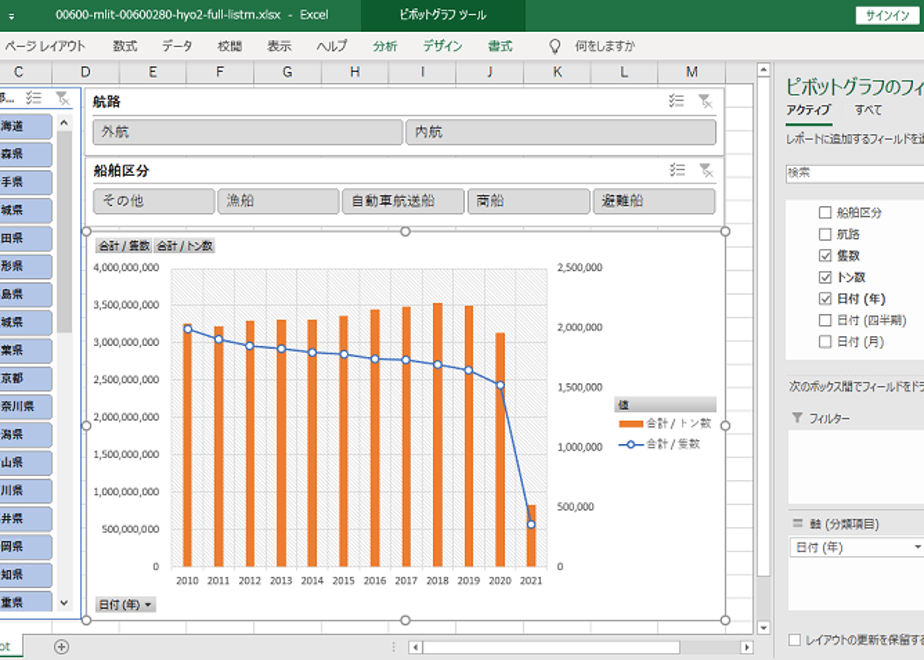Select 外航 in the 航路 slicer
924x660 pixels.
point(248,132)
